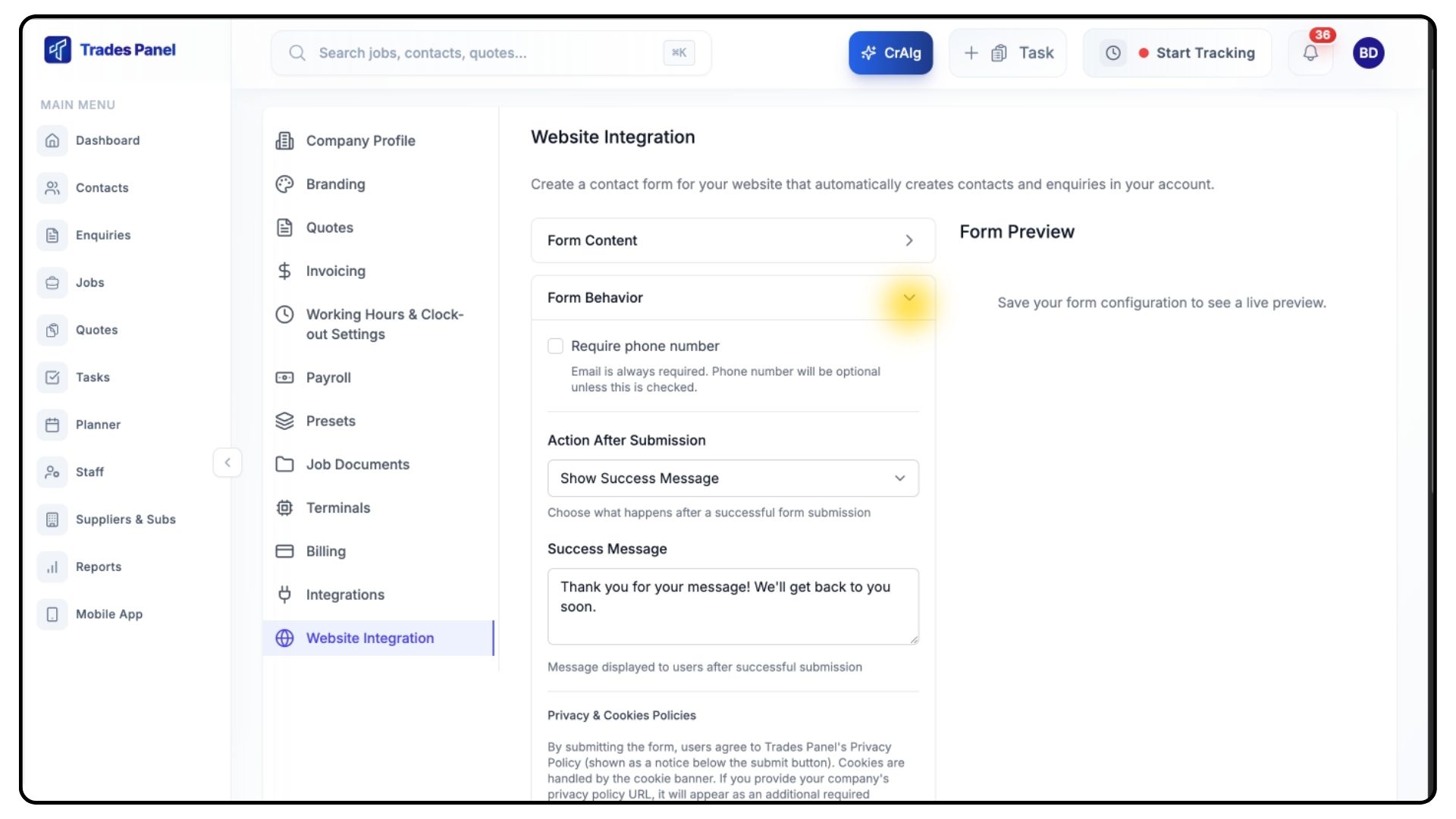1456x819 pixels.
Task: Open the Action After Submission dropdown
Action: [733, 479]
